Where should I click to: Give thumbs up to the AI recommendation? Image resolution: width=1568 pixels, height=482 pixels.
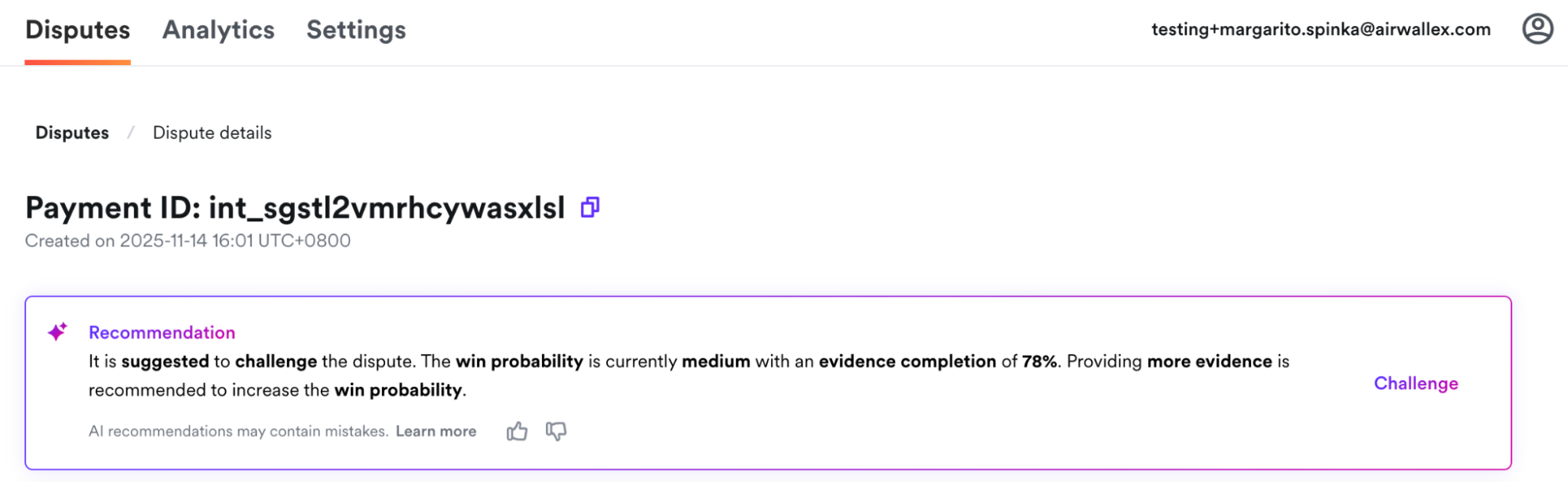click(516, 431)
